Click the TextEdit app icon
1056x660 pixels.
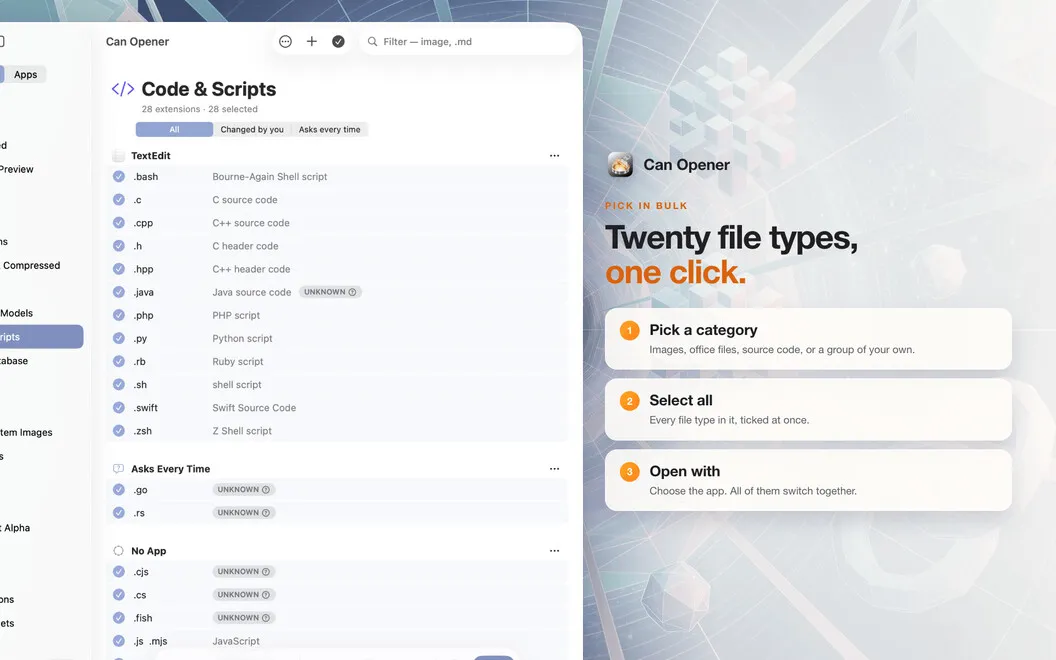point(119,156)
